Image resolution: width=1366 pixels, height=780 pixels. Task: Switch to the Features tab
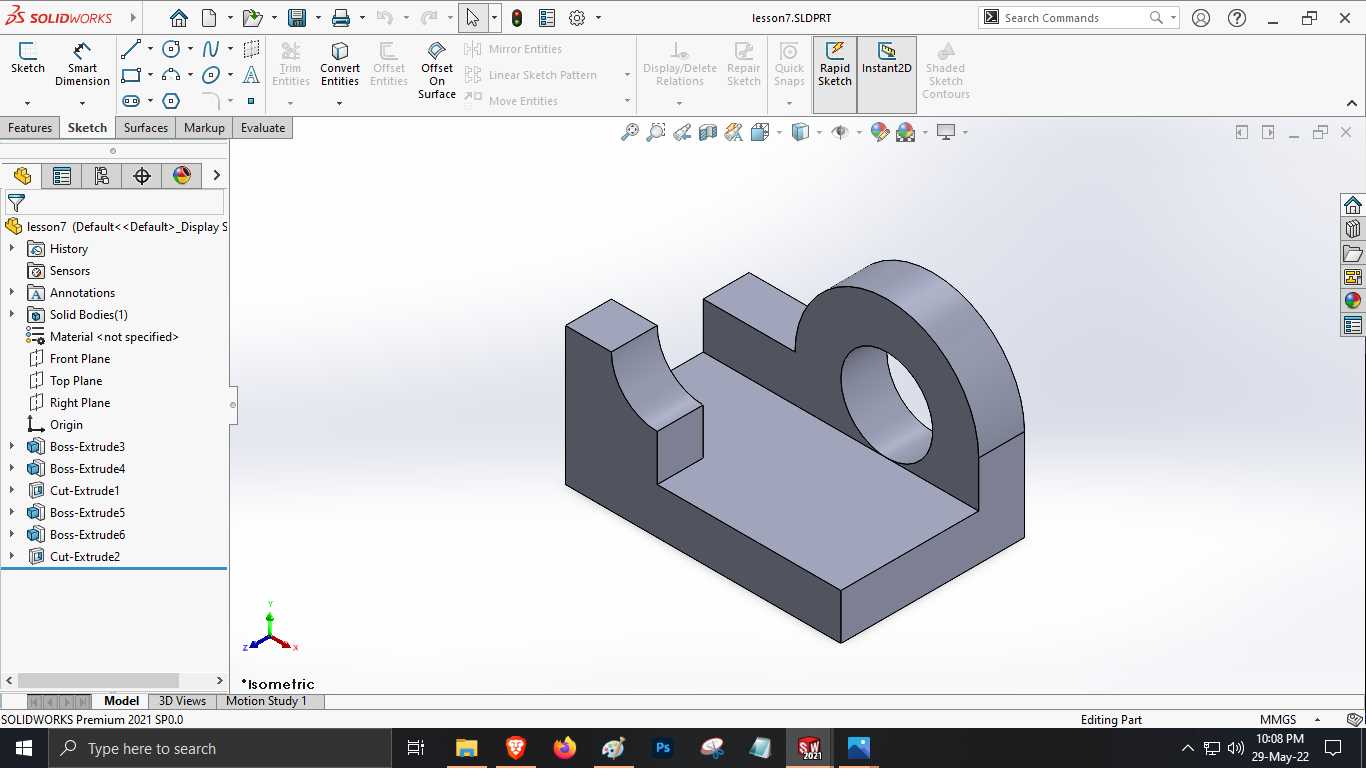point(30,128)
